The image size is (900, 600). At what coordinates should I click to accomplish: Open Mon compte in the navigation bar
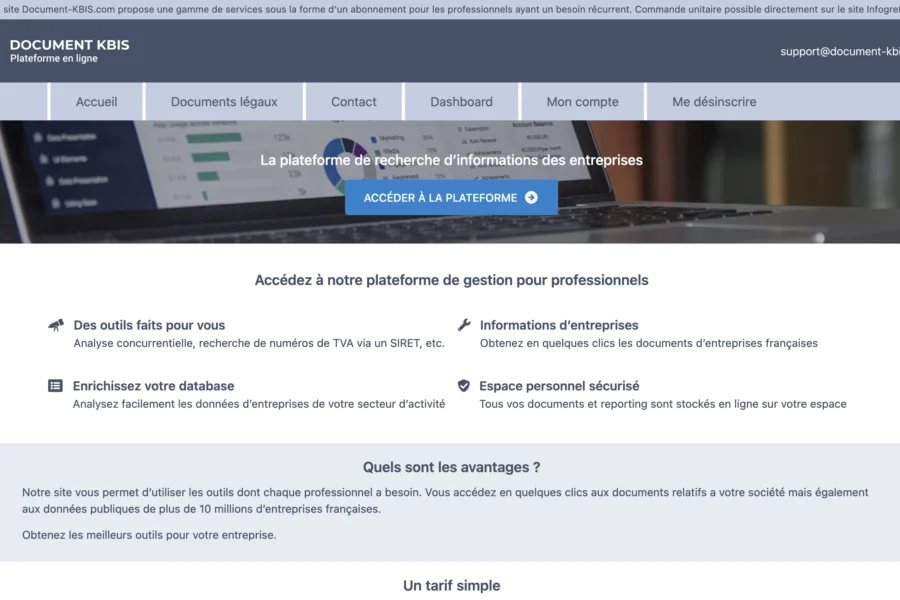coord(583,102)
